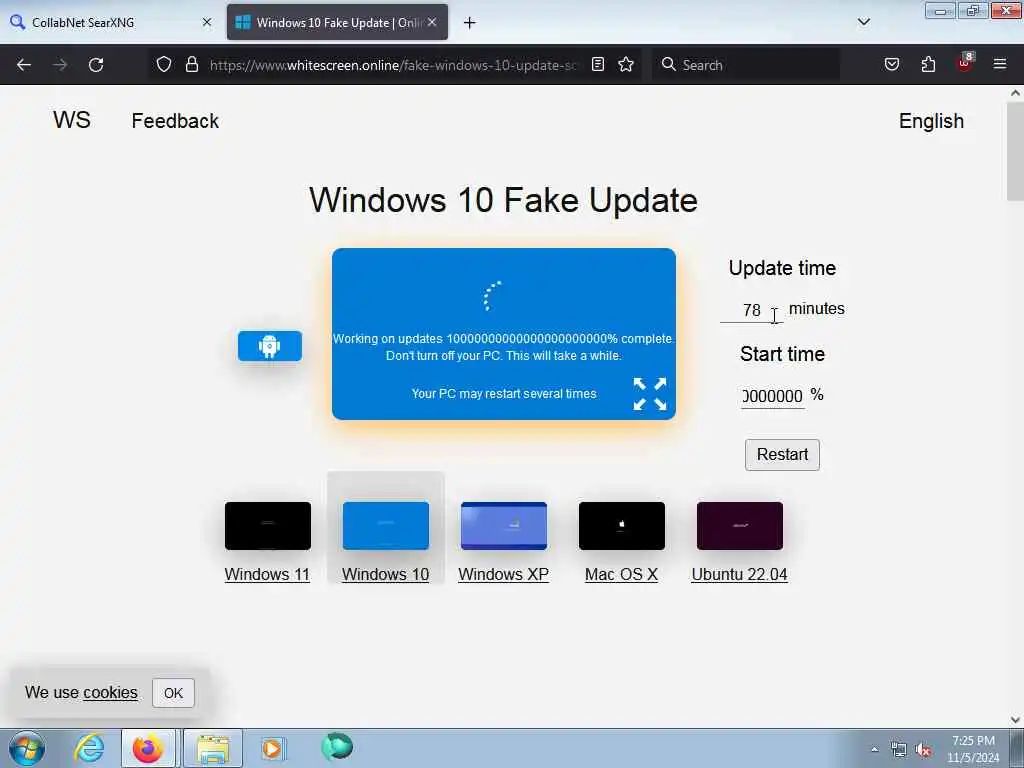Show hidden system tray icons

pos(874,750)
